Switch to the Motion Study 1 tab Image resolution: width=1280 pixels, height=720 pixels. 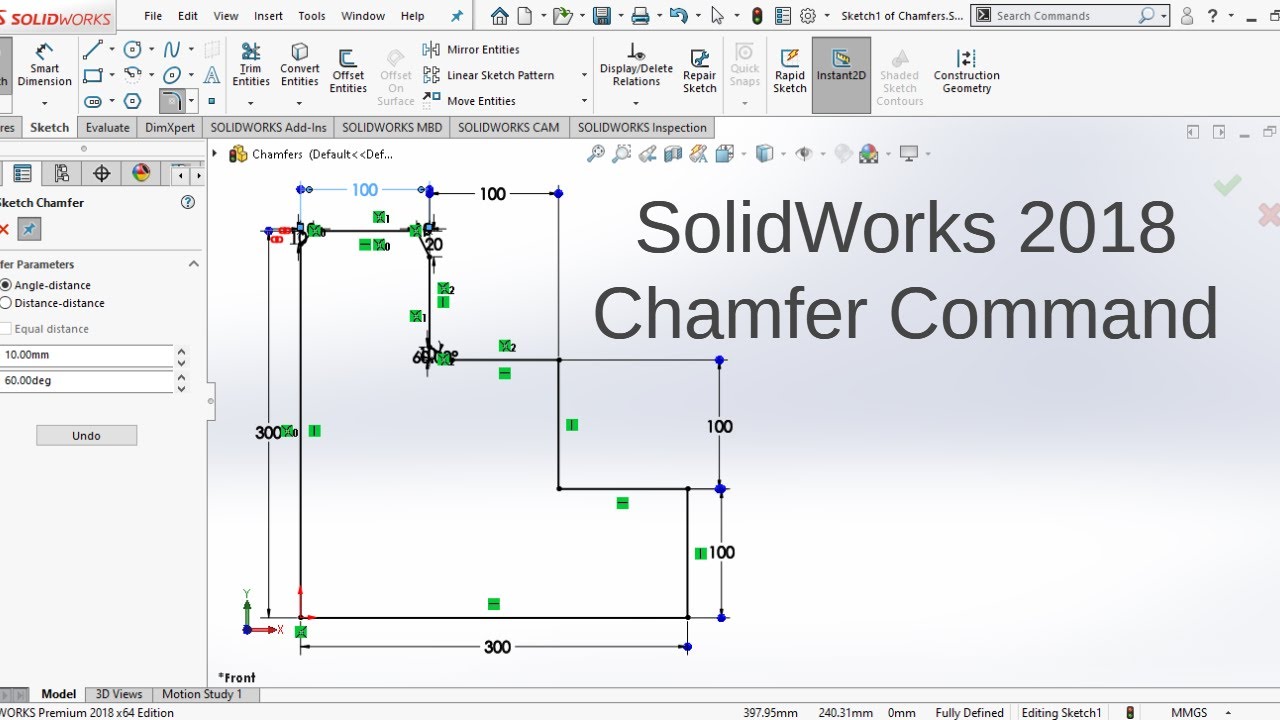pyautogui.click(x=202, y=694)
